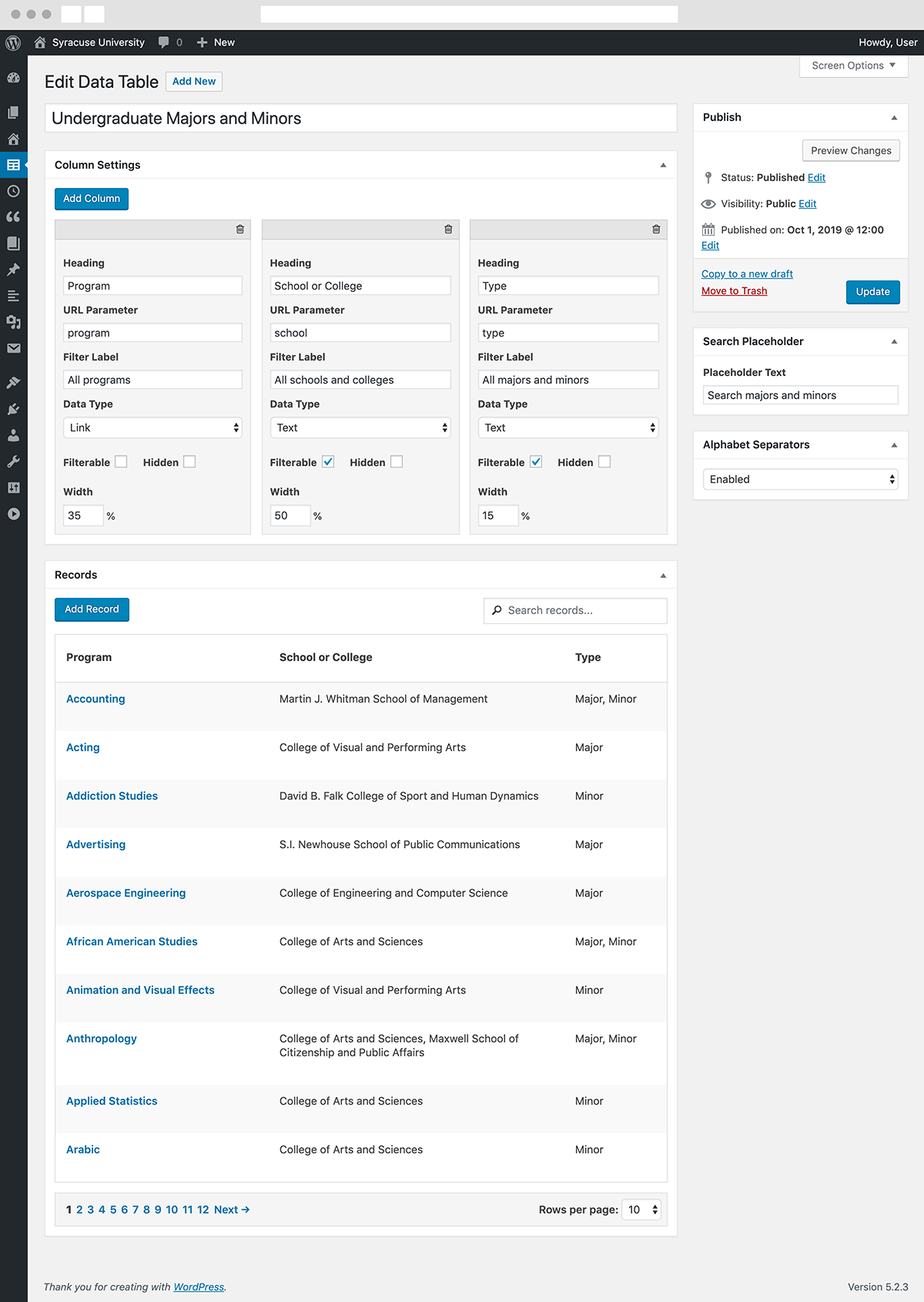Image resolution: width=924 pixels, height=1302 pixels.
Task: Open the Accounting program record
Action: (x=95, y=699)
